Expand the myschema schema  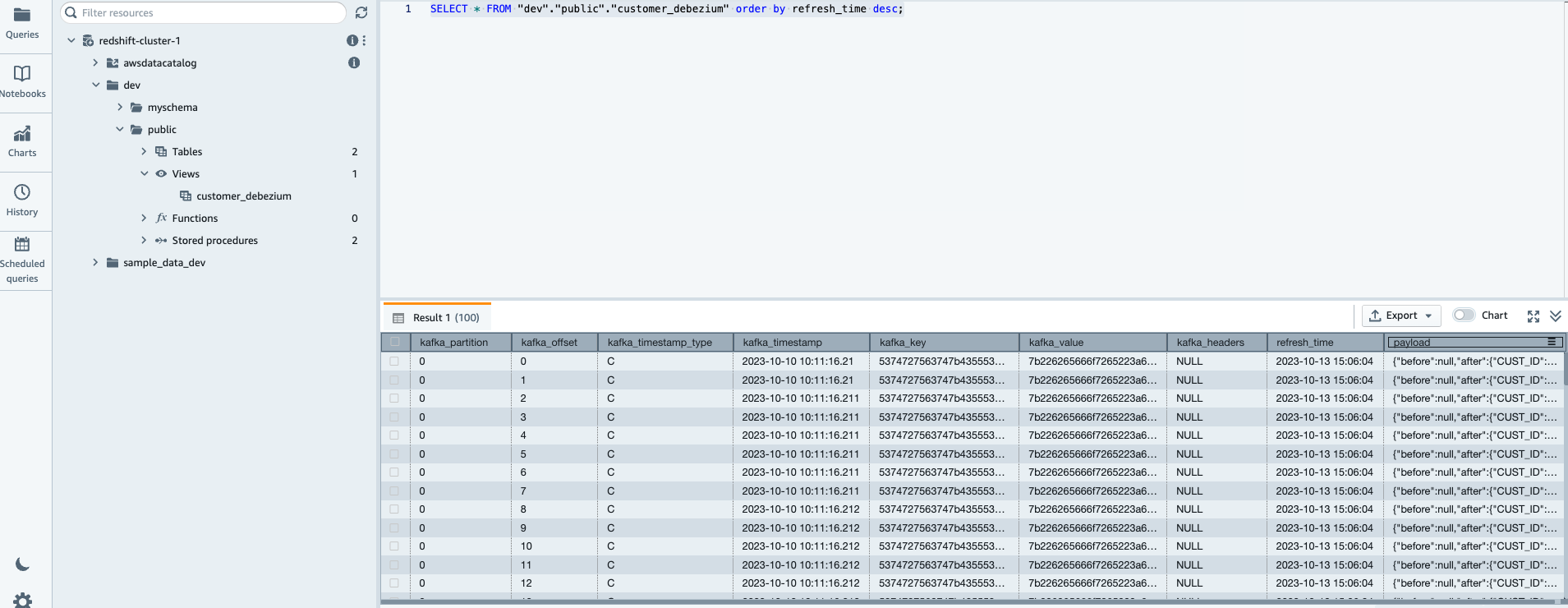[120, 107]
